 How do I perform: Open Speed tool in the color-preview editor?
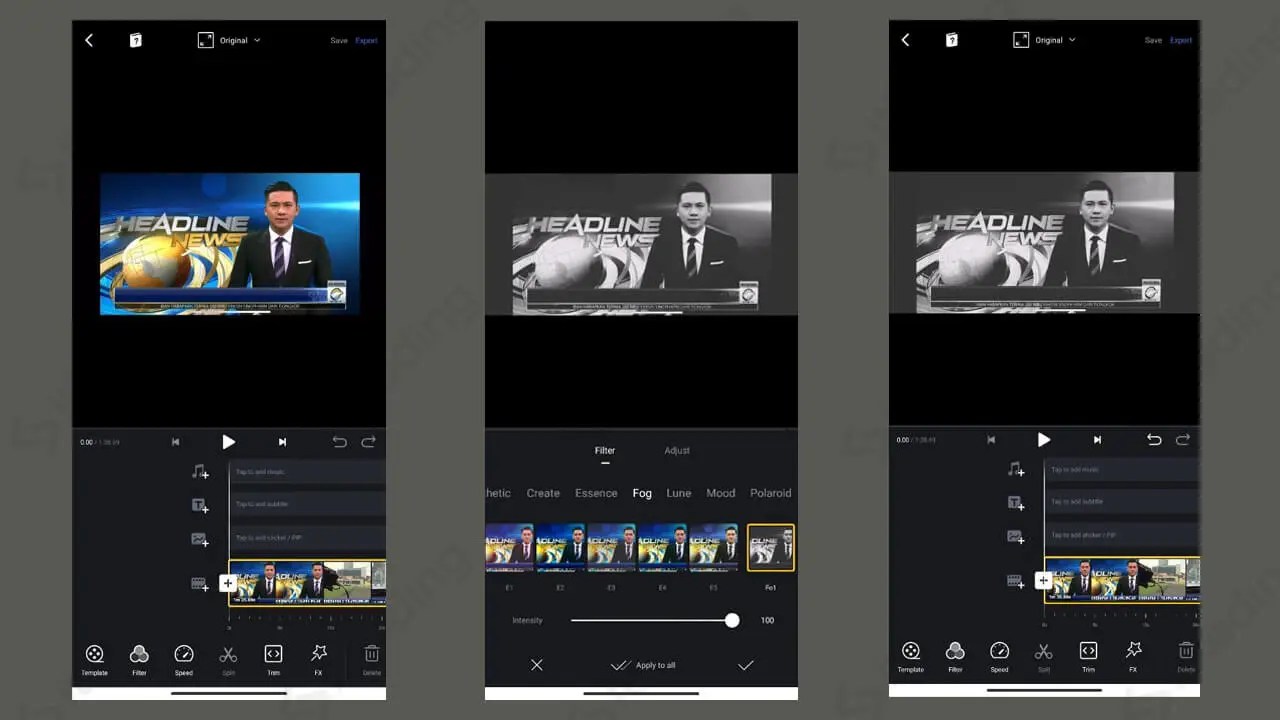coord(184,659)
